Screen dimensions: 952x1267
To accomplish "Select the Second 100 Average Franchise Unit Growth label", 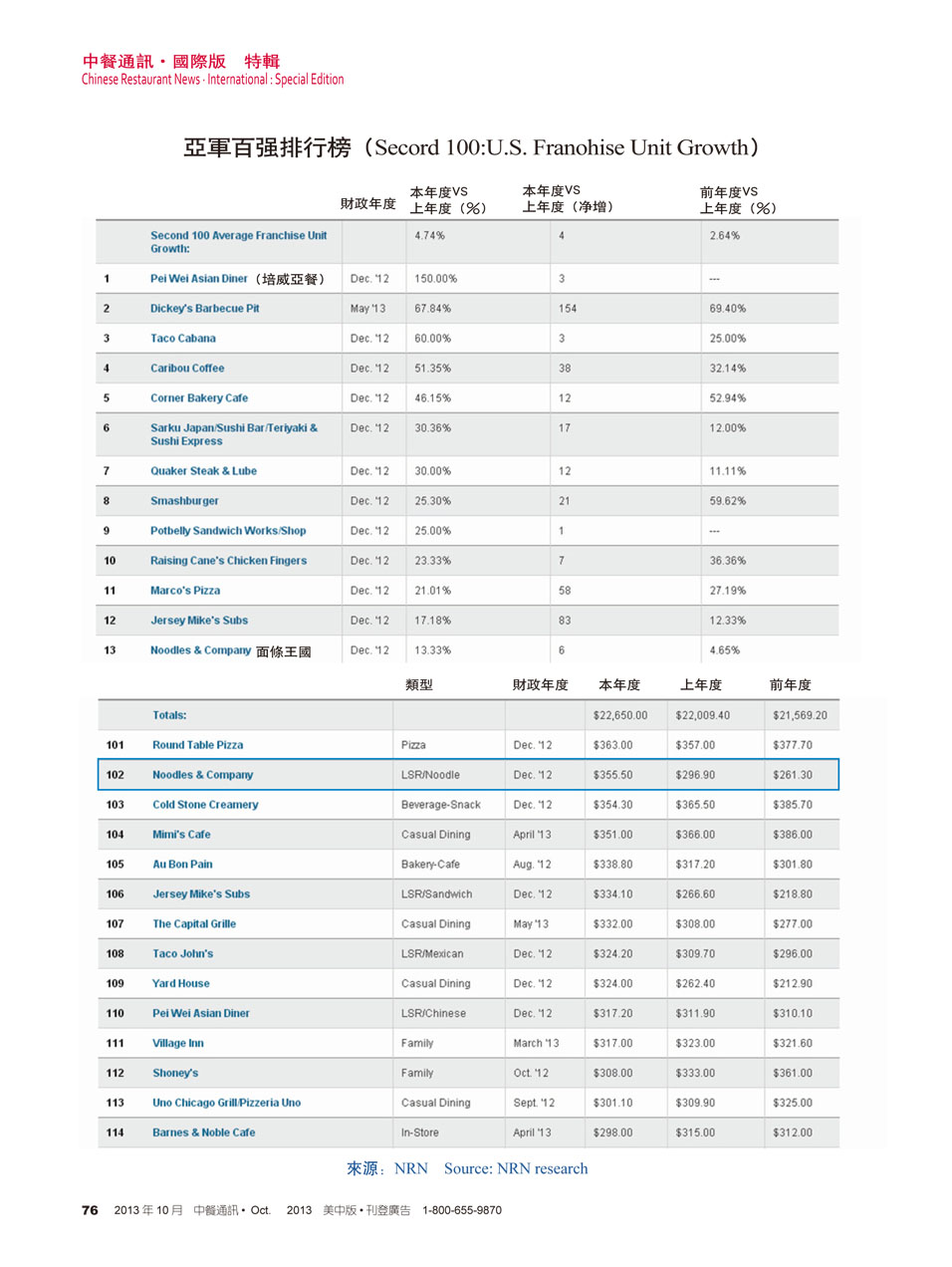I will (x=238, y=242).
